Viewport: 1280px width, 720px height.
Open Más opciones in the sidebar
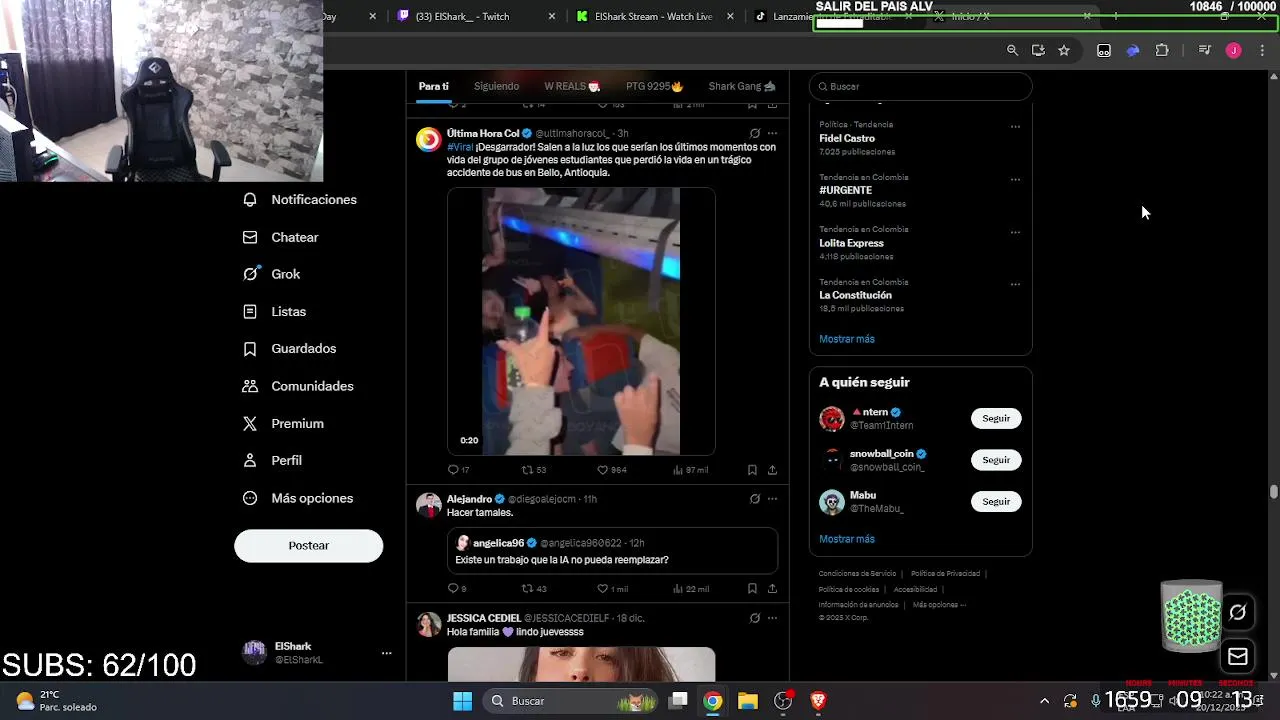299,498
